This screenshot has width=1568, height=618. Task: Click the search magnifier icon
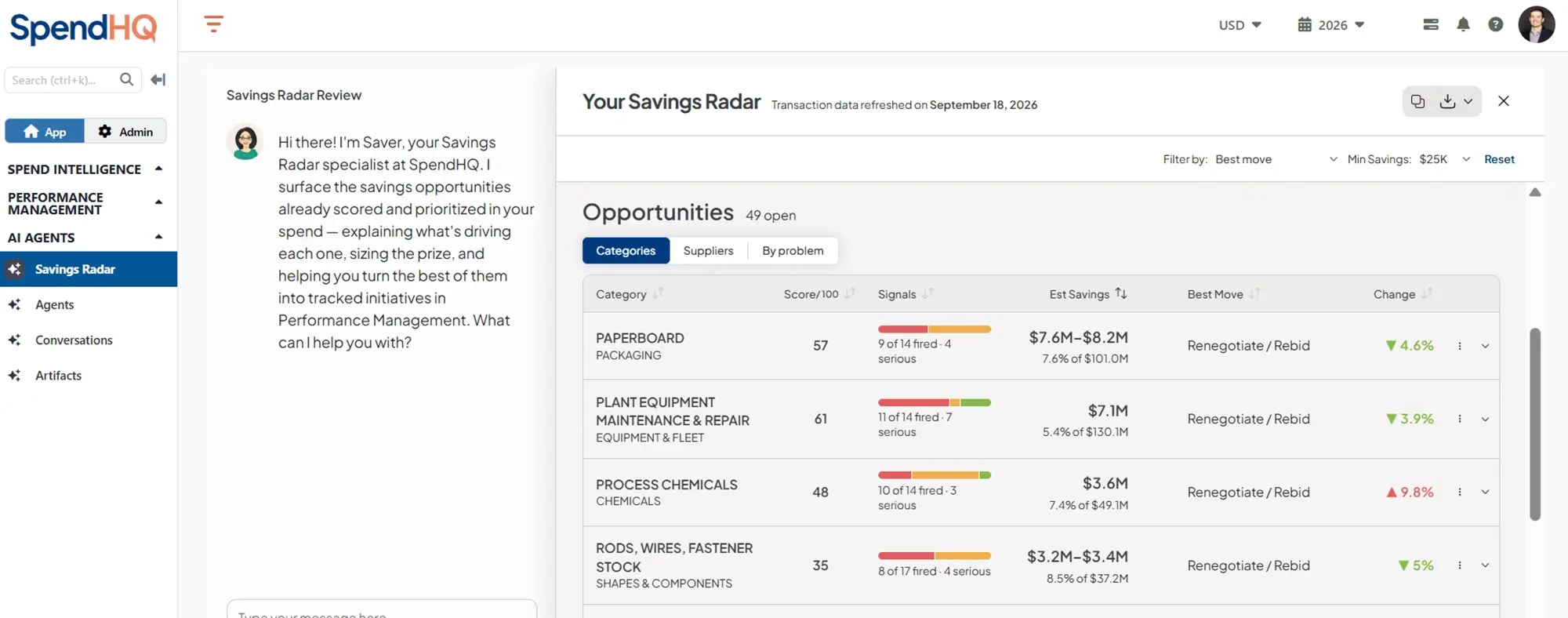pos(126,79)
